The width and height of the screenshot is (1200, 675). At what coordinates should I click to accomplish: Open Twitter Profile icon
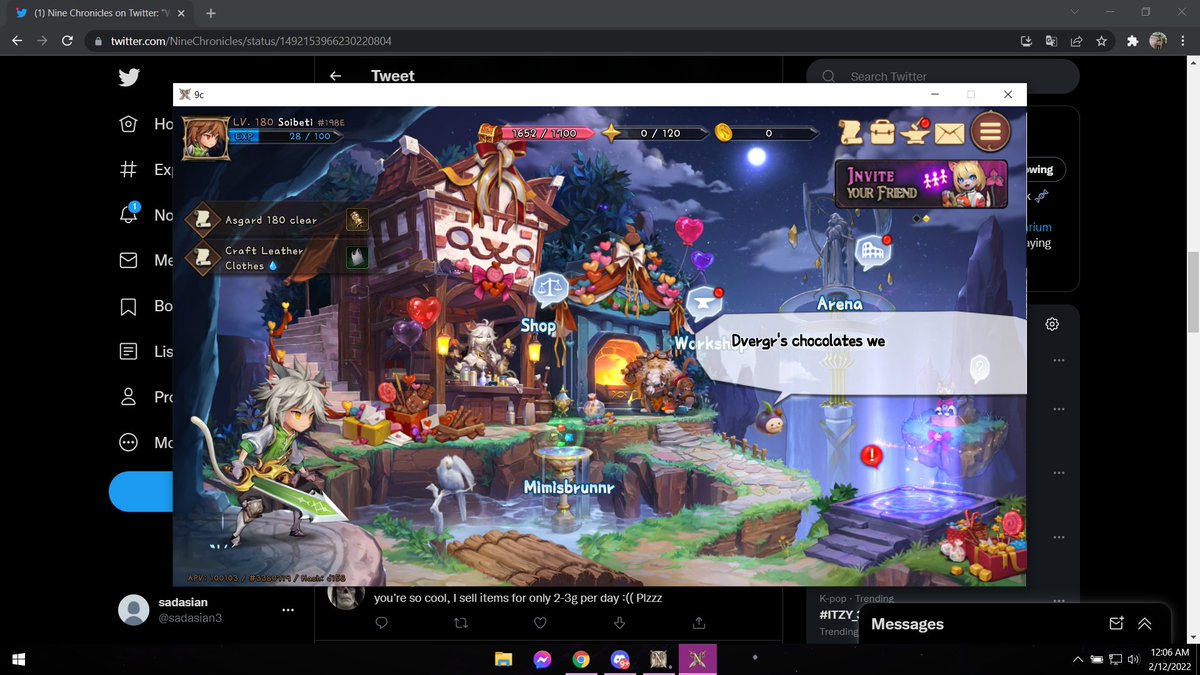pyautogui.click(x=128, y=396)
